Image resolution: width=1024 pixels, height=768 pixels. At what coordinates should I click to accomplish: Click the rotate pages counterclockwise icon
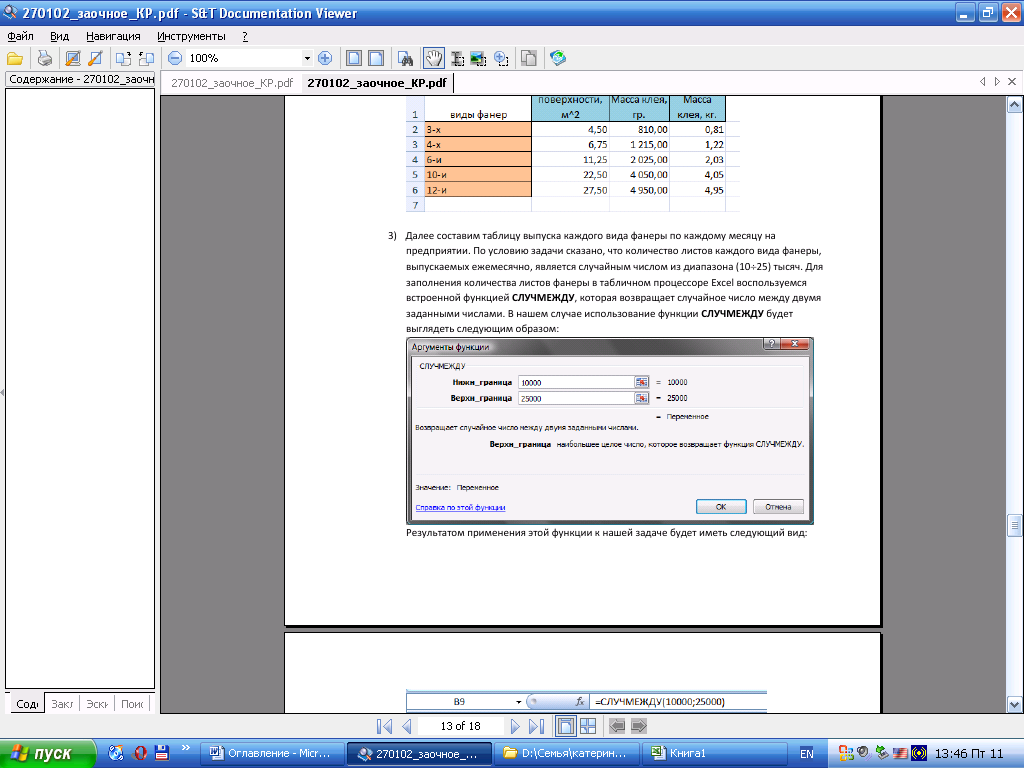pyautogui.click(x=146, y=59)
